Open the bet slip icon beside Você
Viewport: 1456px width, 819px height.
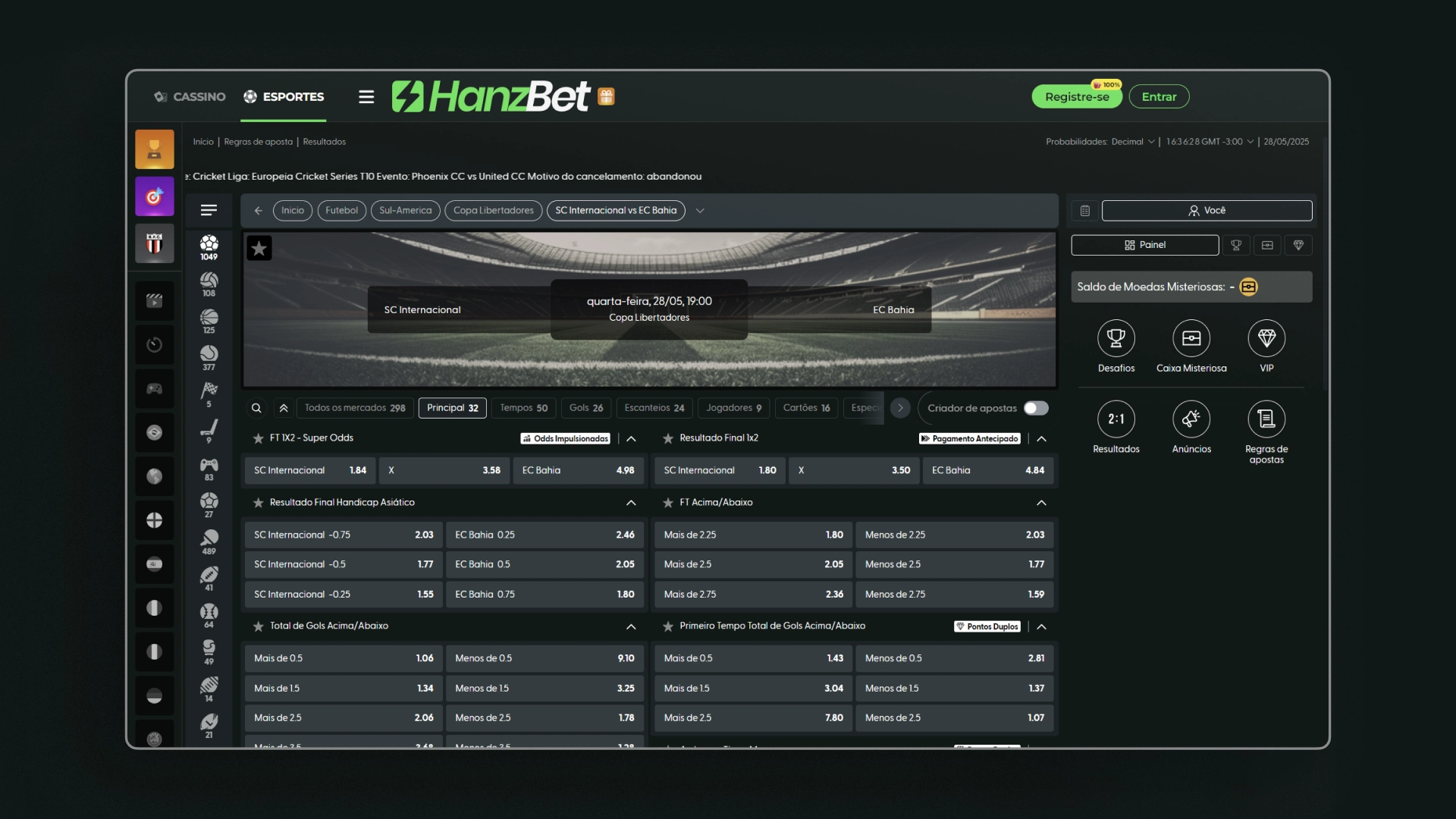click(1085, 211)
